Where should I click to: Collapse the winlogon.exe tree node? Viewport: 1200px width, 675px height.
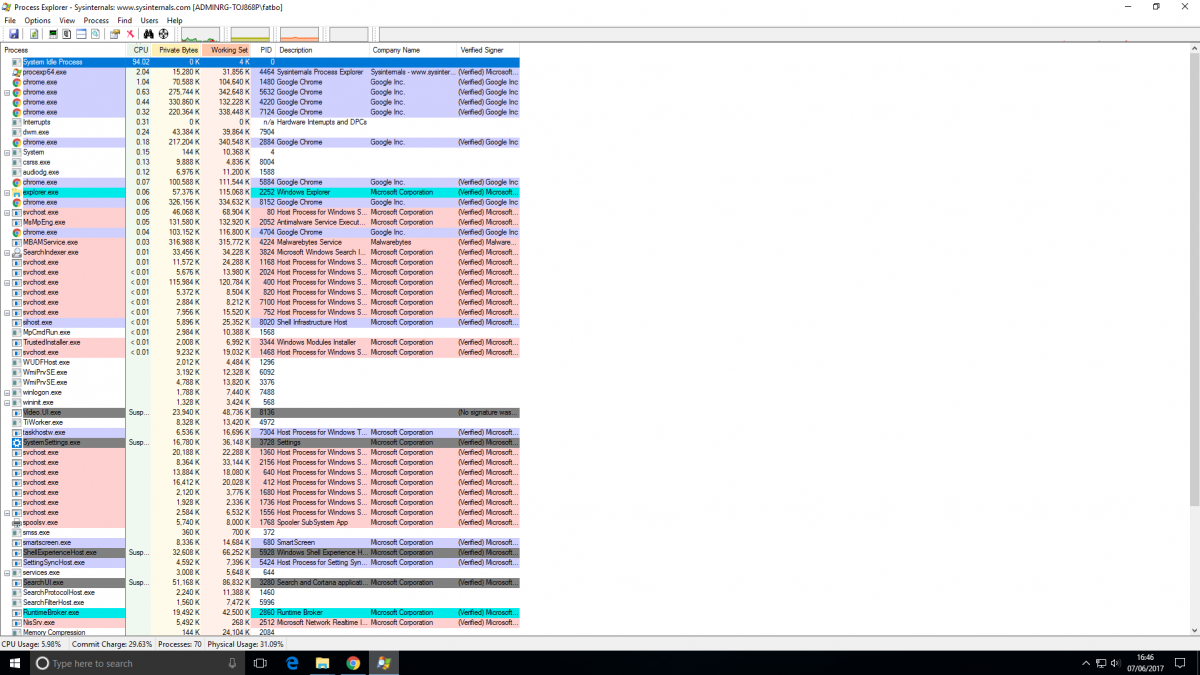click(7, 392)
